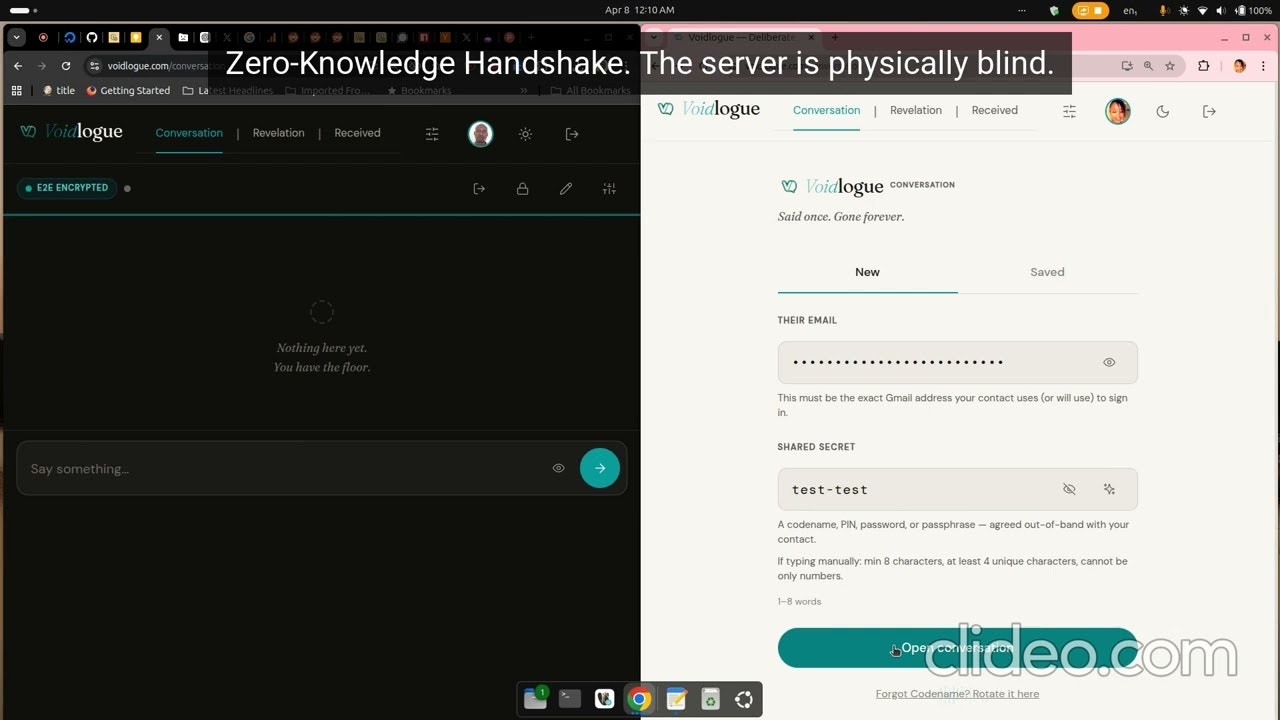Screen dimensions: 1280x720
Task: Reload page in left browser window
Action: [66, 66]
